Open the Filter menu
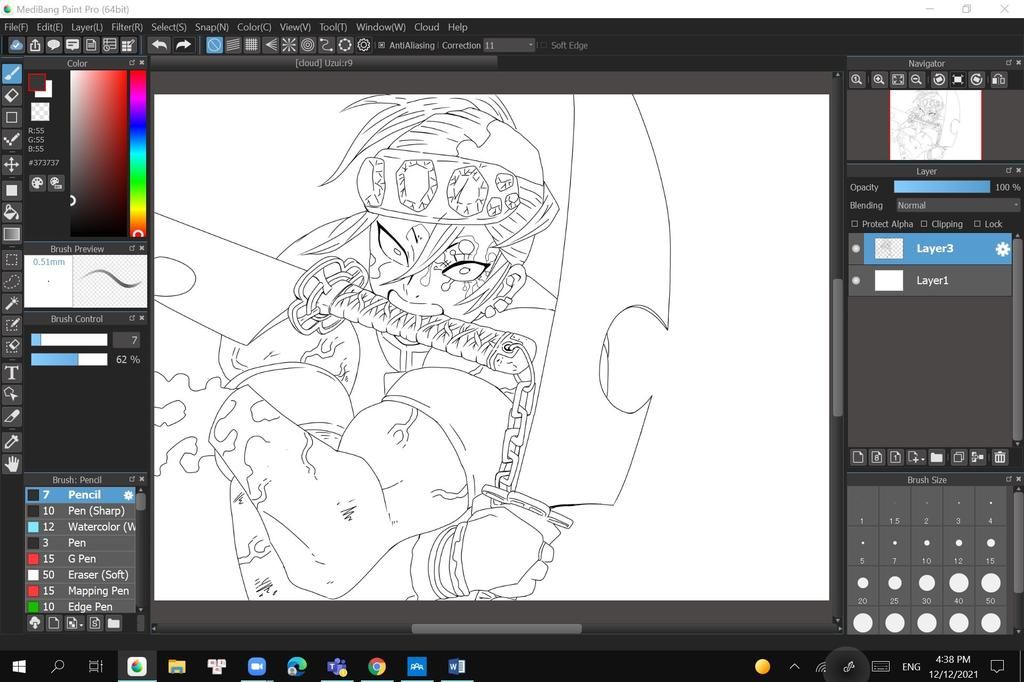1024x682 pixels. (x=127, y=27)
